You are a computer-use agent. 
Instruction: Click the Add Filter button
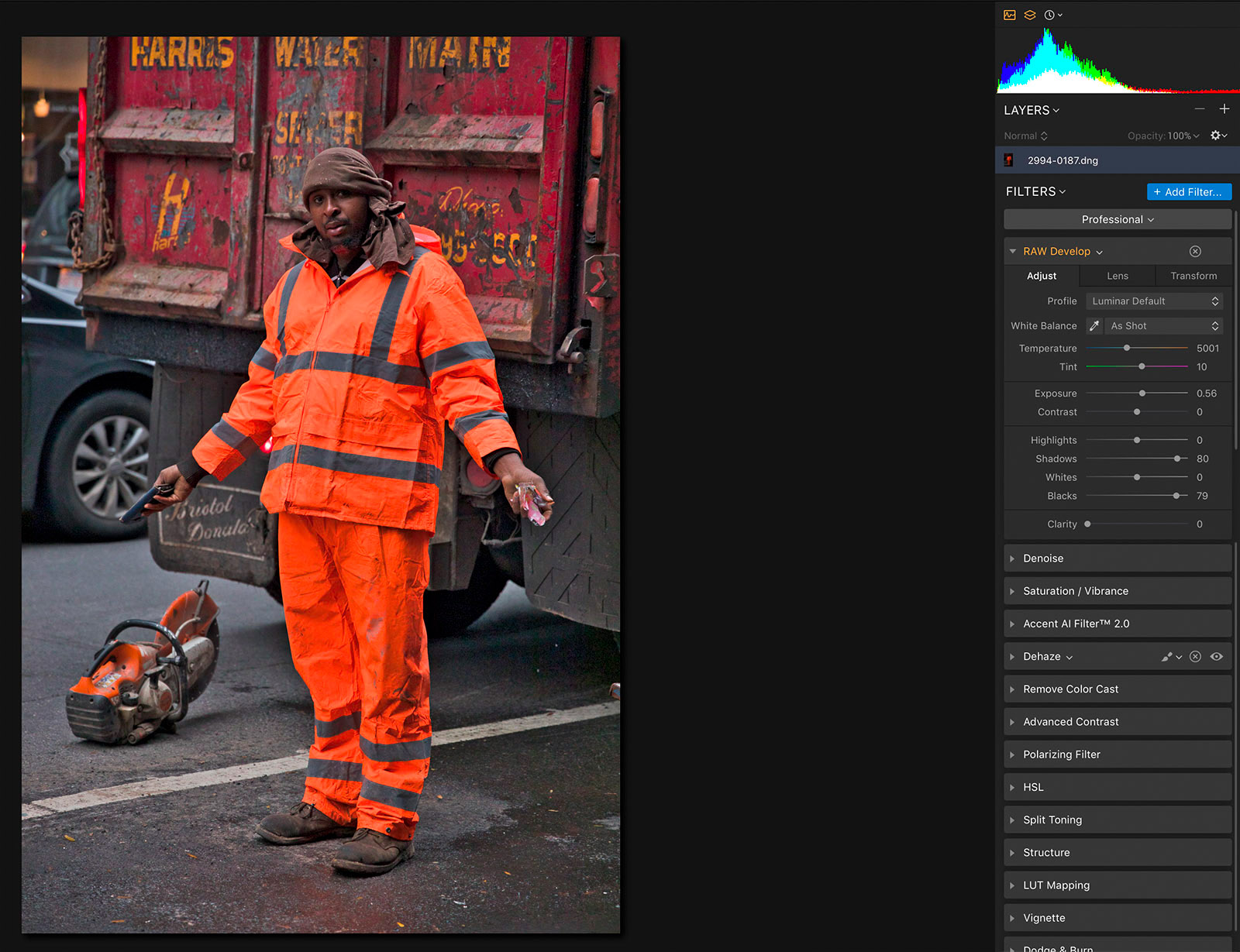(x=1189, y=192)
